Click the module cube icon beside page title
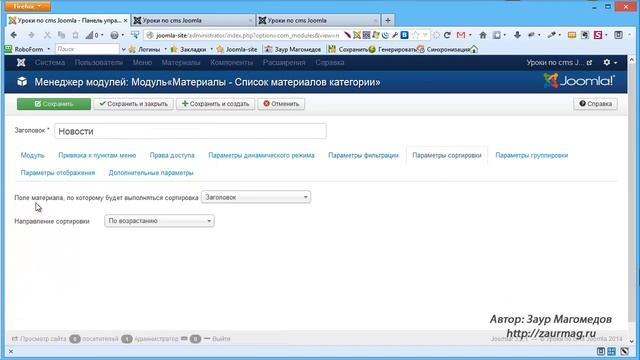640x360 pixels. pyautogui.click(x=22, y=82)
